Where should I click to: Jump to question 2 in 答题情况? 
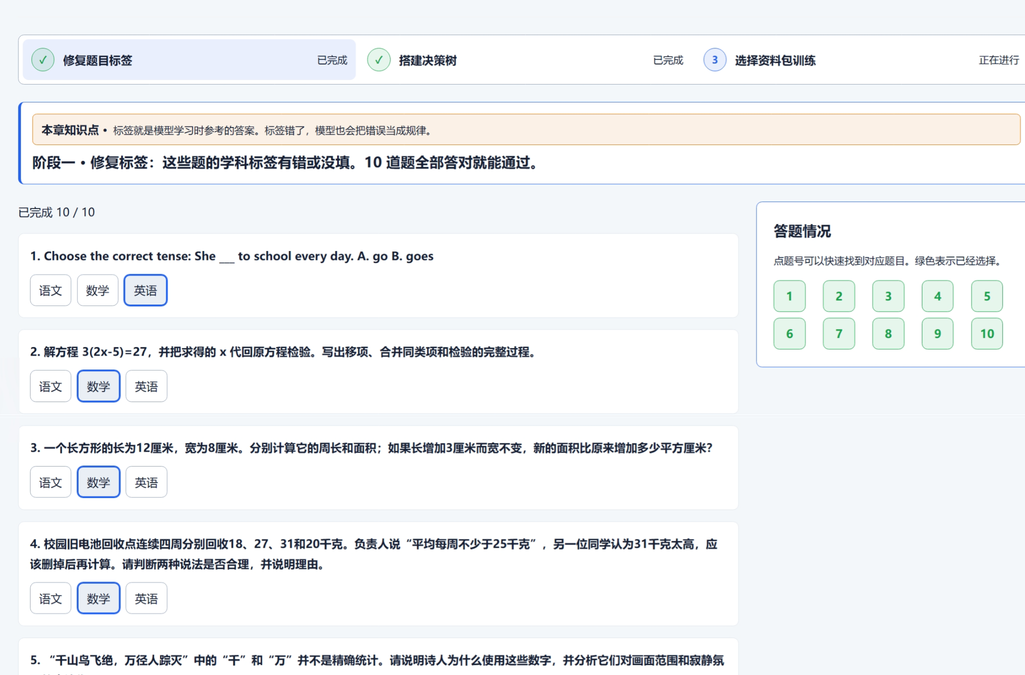[839, 296]
